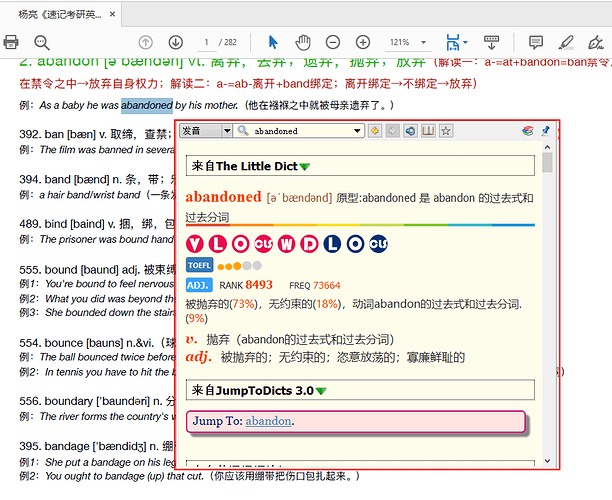Zoom in with the plus circle
The height and width of the screenshot is (500, 612).
363,42
